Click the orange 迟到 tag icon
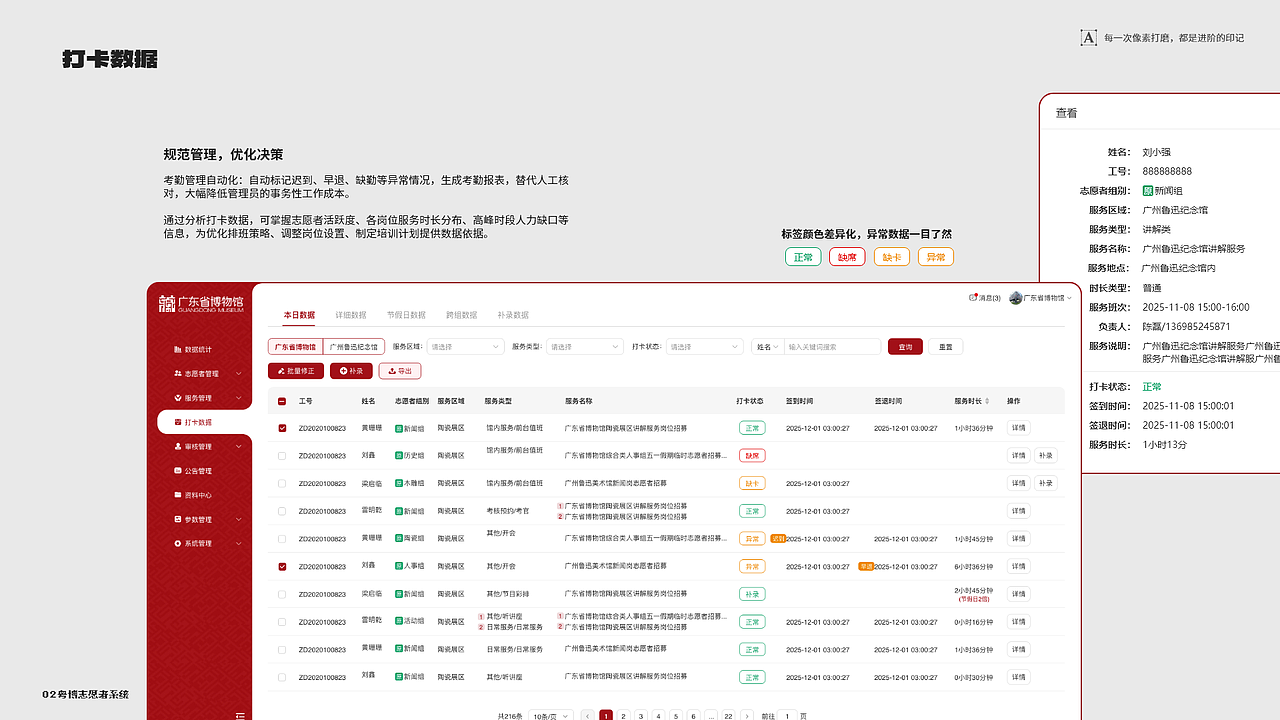This screenshot has height=720, width=1280. coord(778,538)
